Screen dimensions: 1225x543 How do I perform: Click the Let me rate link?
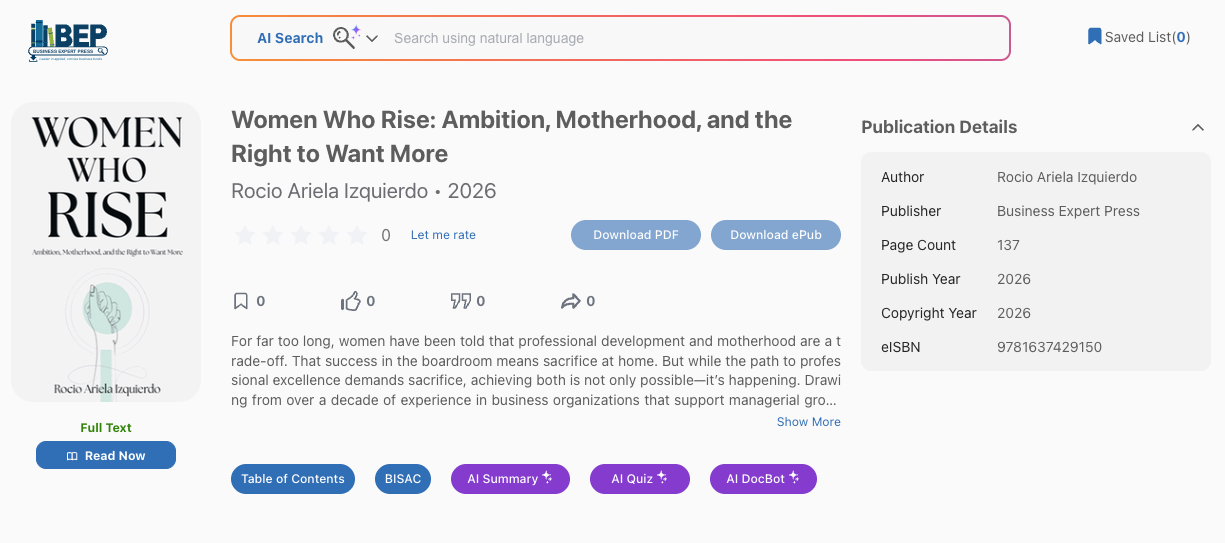[x=443, y=235]
